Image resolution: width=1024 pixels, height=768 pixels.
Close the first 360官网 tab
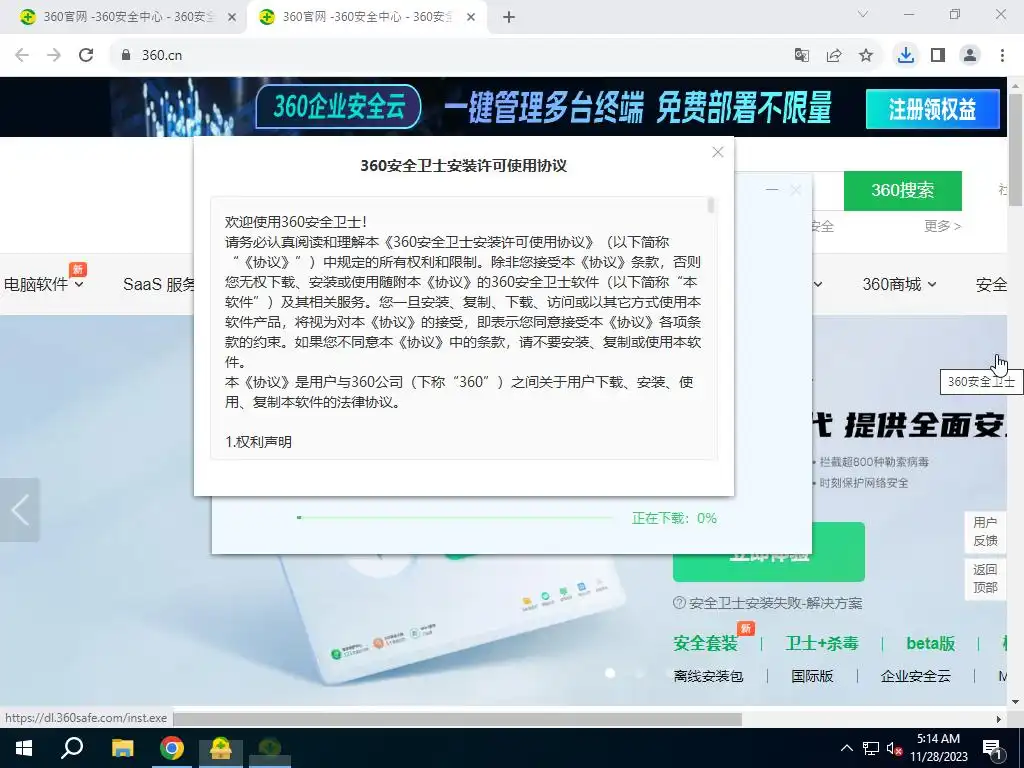click(x=231, y=18)
